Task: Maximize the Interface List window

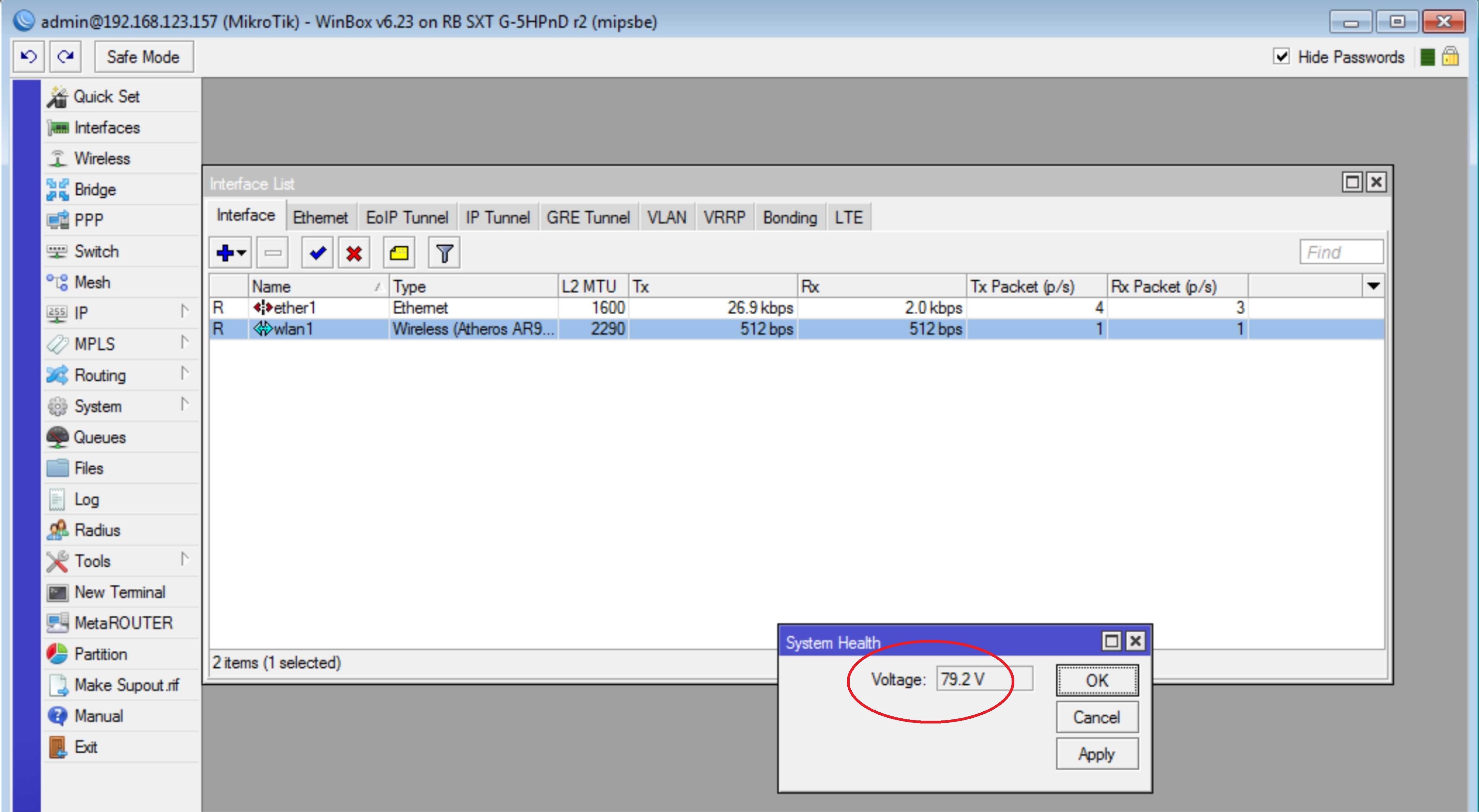Action: click(x=1352, y=182)
